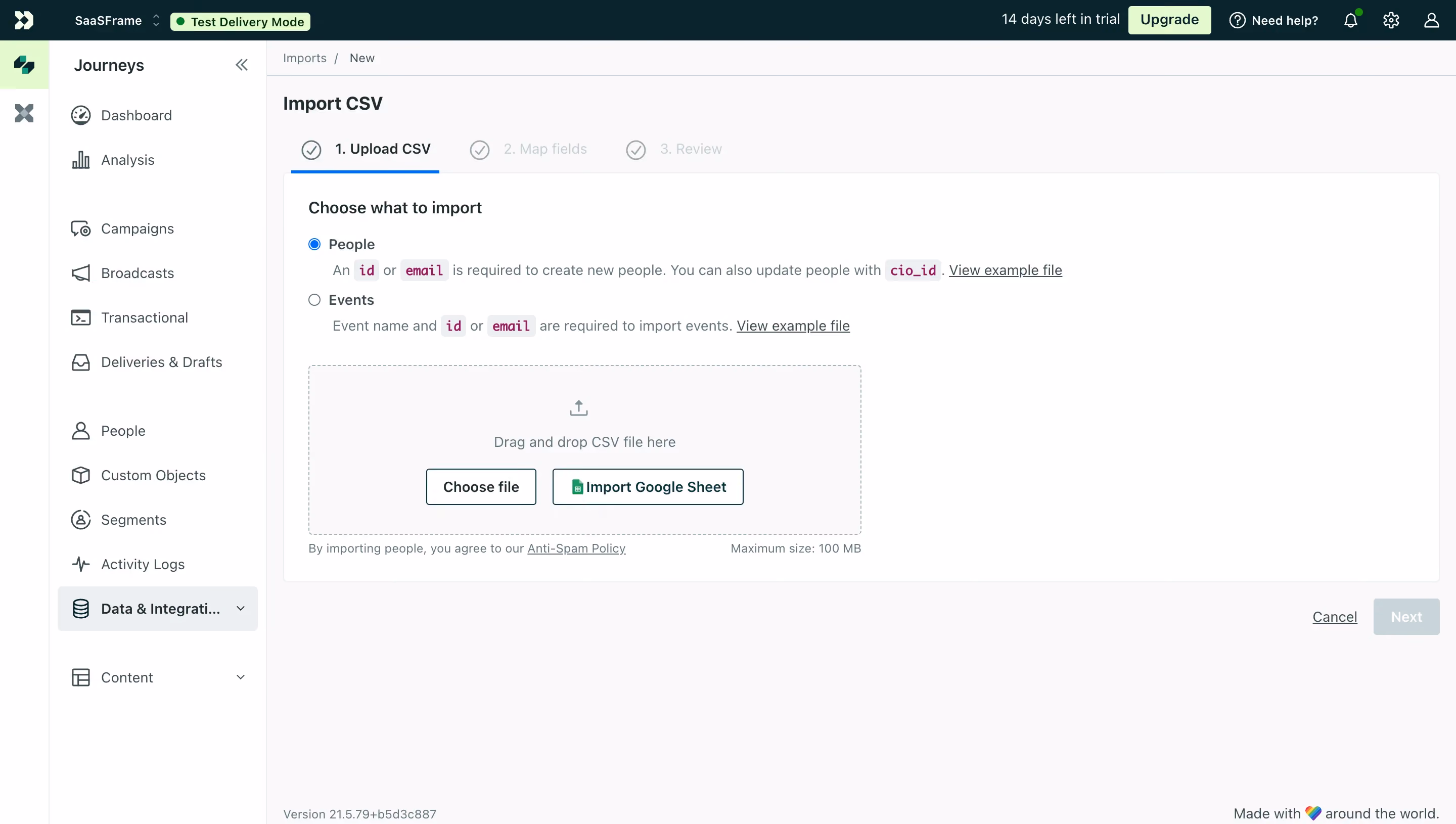Open the SaaSFrame workspace switcher
Image resolution: width=1456 pixels, height=824 pixels.
pyautogui.click(x=117, y=21)
